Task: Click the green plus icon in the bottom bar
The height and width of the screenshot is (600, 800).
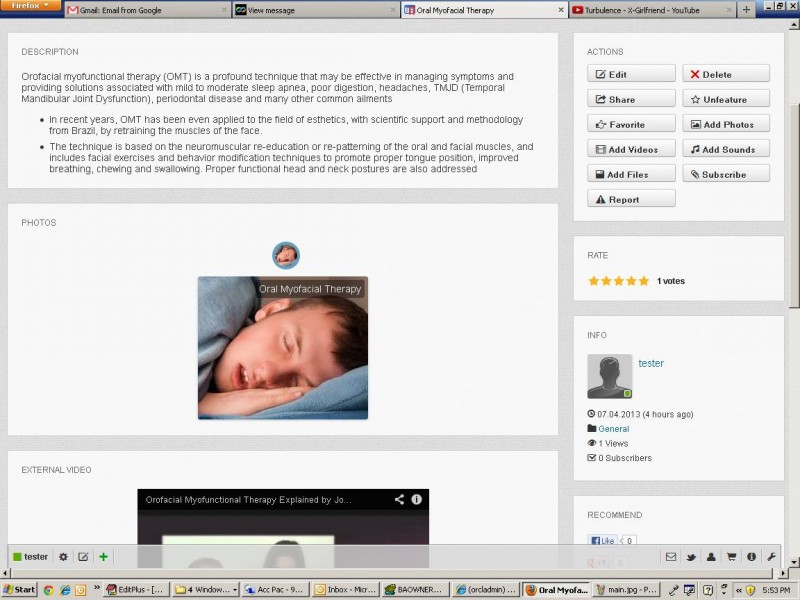Action: [104, 557]
